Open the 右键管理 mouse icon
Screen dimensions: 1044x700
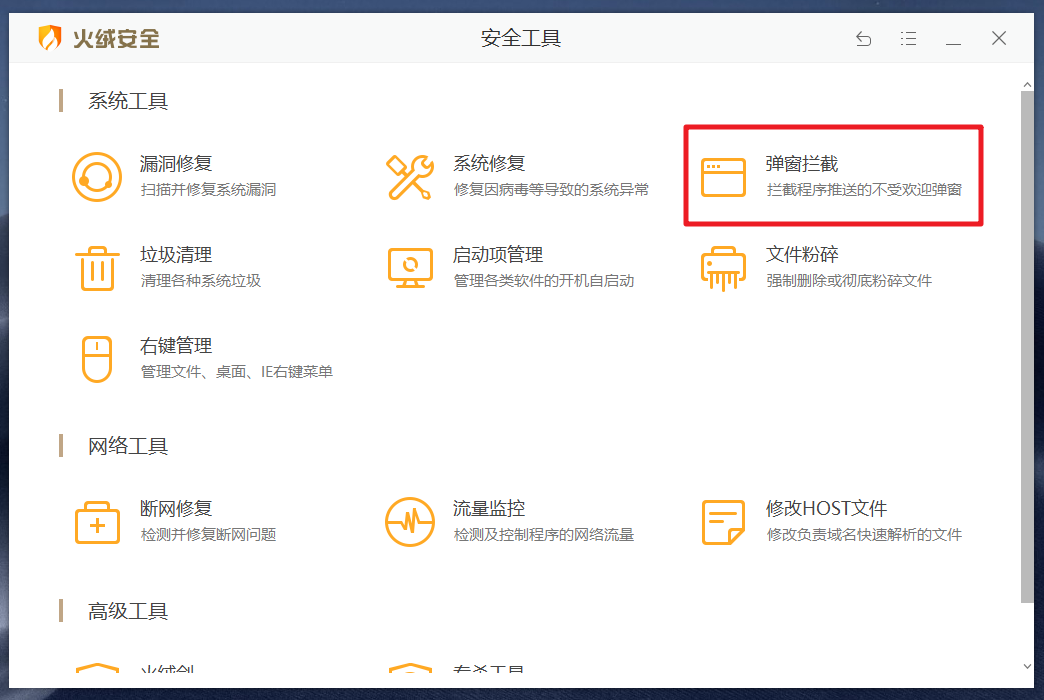click(97, 359)
